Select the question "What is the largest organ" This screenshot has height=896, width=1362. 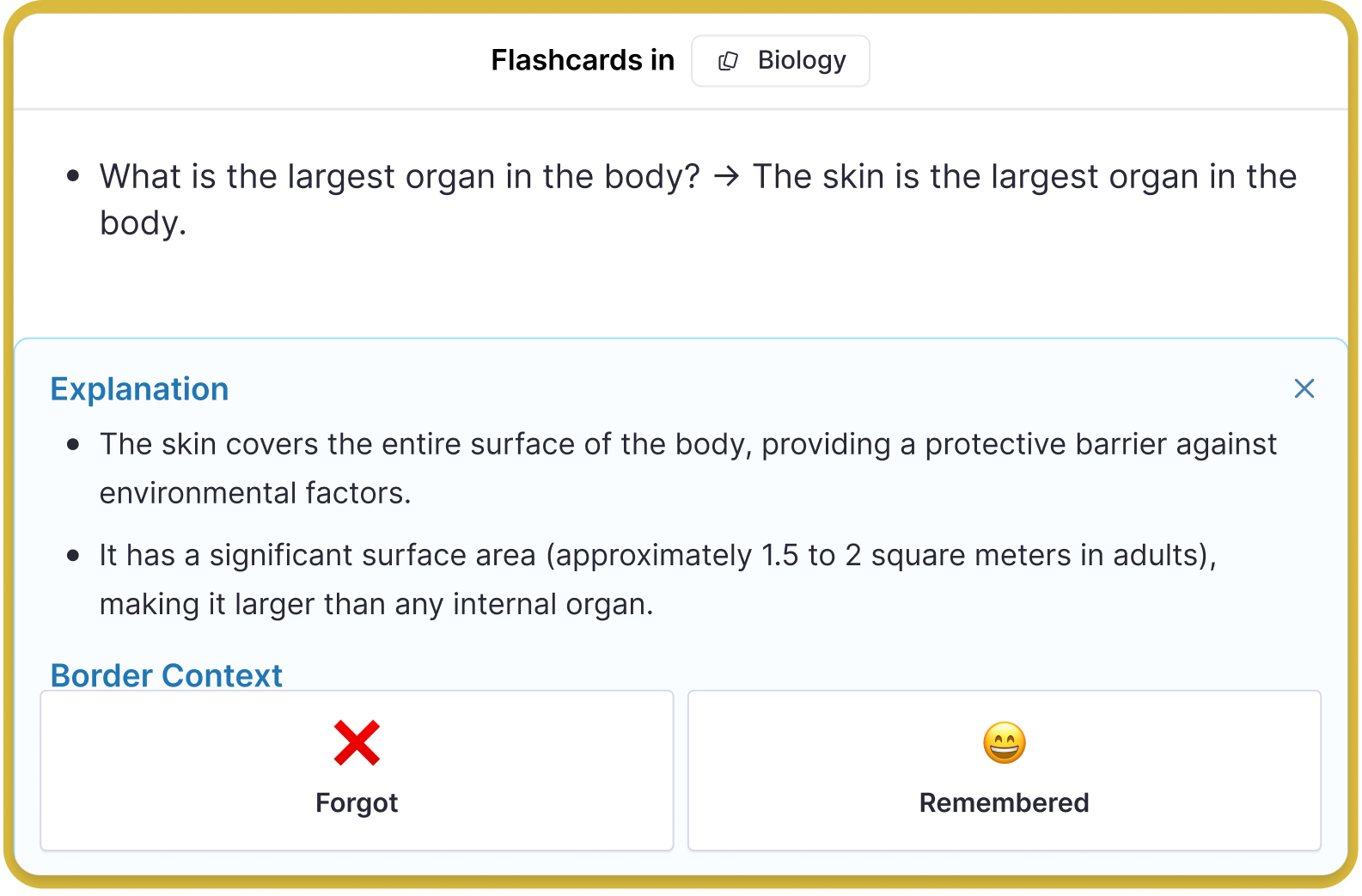(400, 177)
